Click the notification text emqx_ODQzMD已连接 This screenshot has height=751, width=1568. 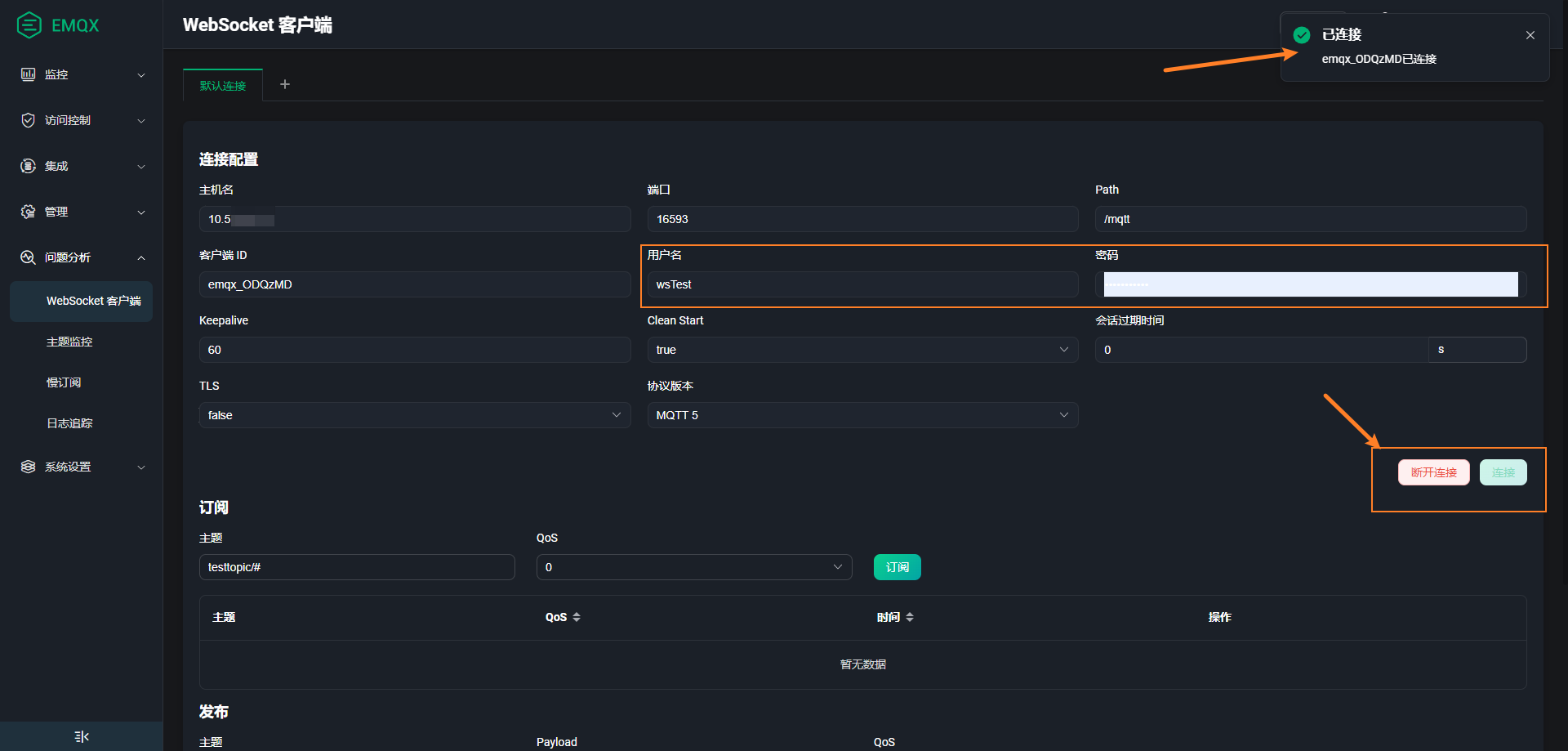pyautogui.click(x=1379, y=59)
